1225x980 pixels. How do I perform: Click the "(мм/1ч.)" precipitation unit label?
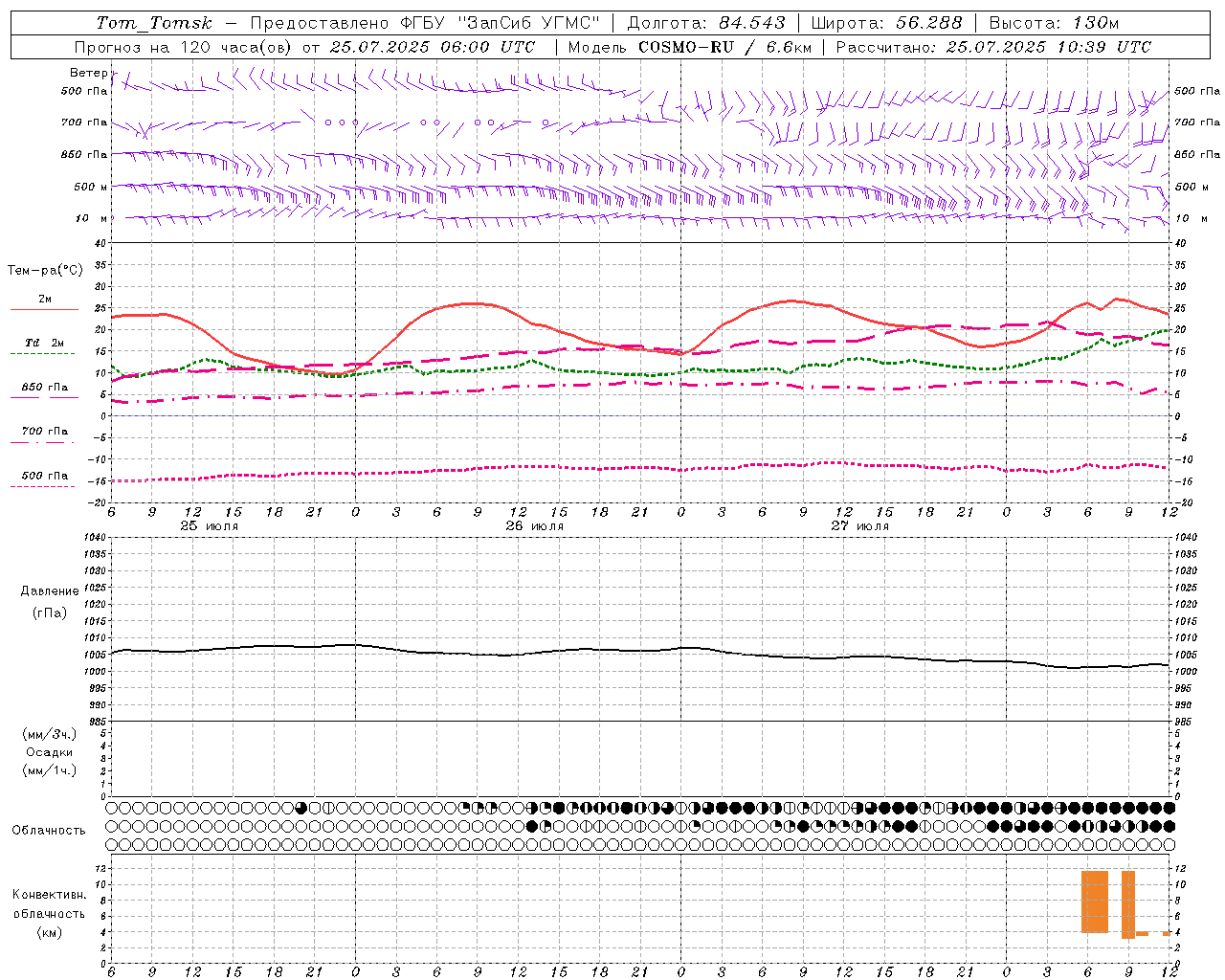pos(50,770)
